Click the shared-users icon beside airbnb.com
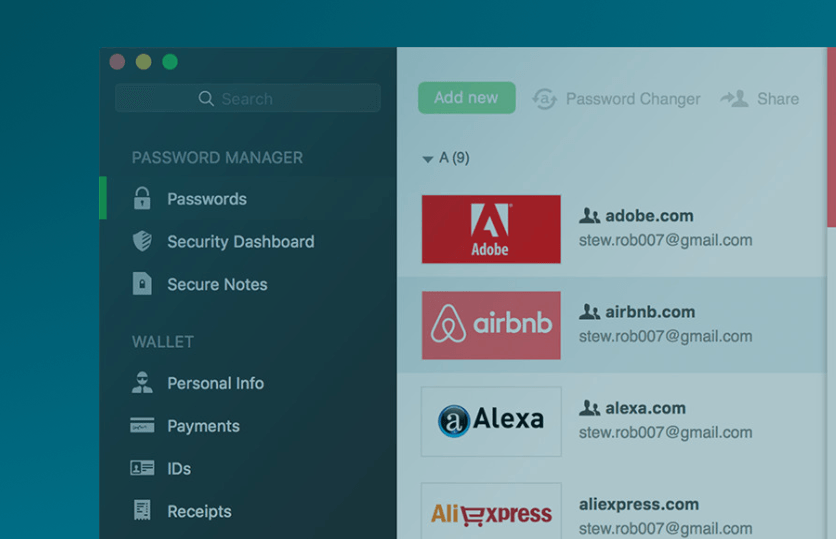The image size is (836, 539). coord(589,311)
